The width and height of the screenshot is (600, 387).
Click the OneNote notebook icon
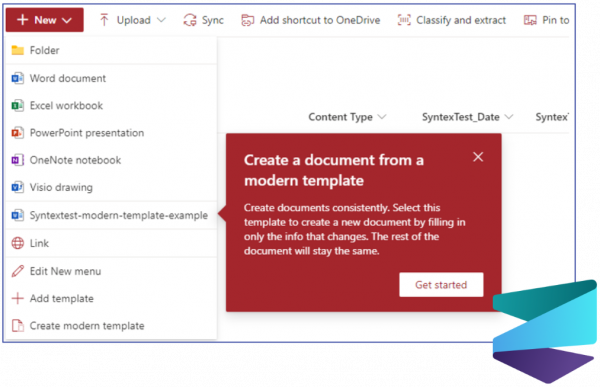[x=18, y=160]
